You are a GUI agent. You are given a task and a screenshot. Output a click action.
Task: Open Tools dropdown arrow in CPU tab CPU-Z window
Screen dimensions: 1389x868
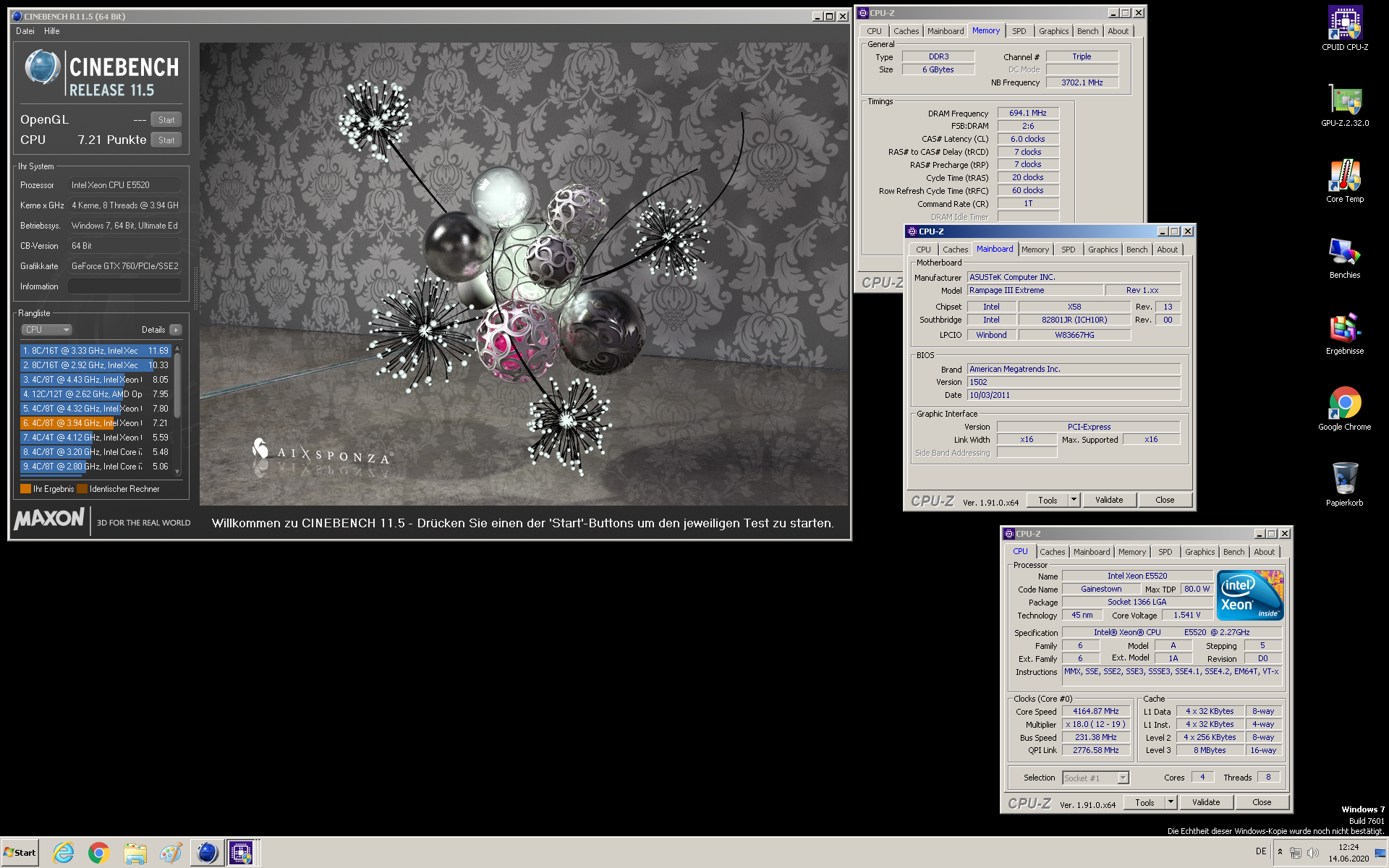[1171, 802]
